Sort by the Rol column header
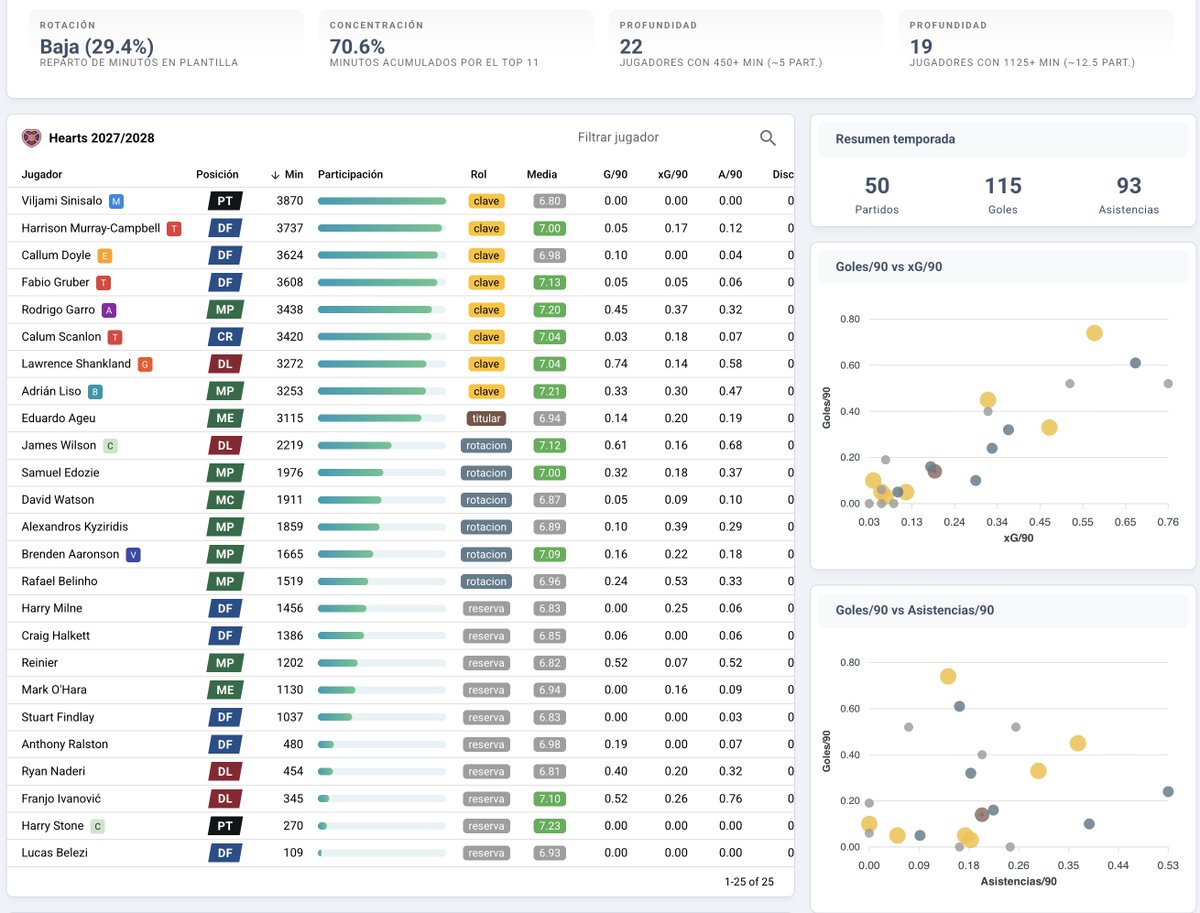1200x913 pixels. [x=478, y=174]
